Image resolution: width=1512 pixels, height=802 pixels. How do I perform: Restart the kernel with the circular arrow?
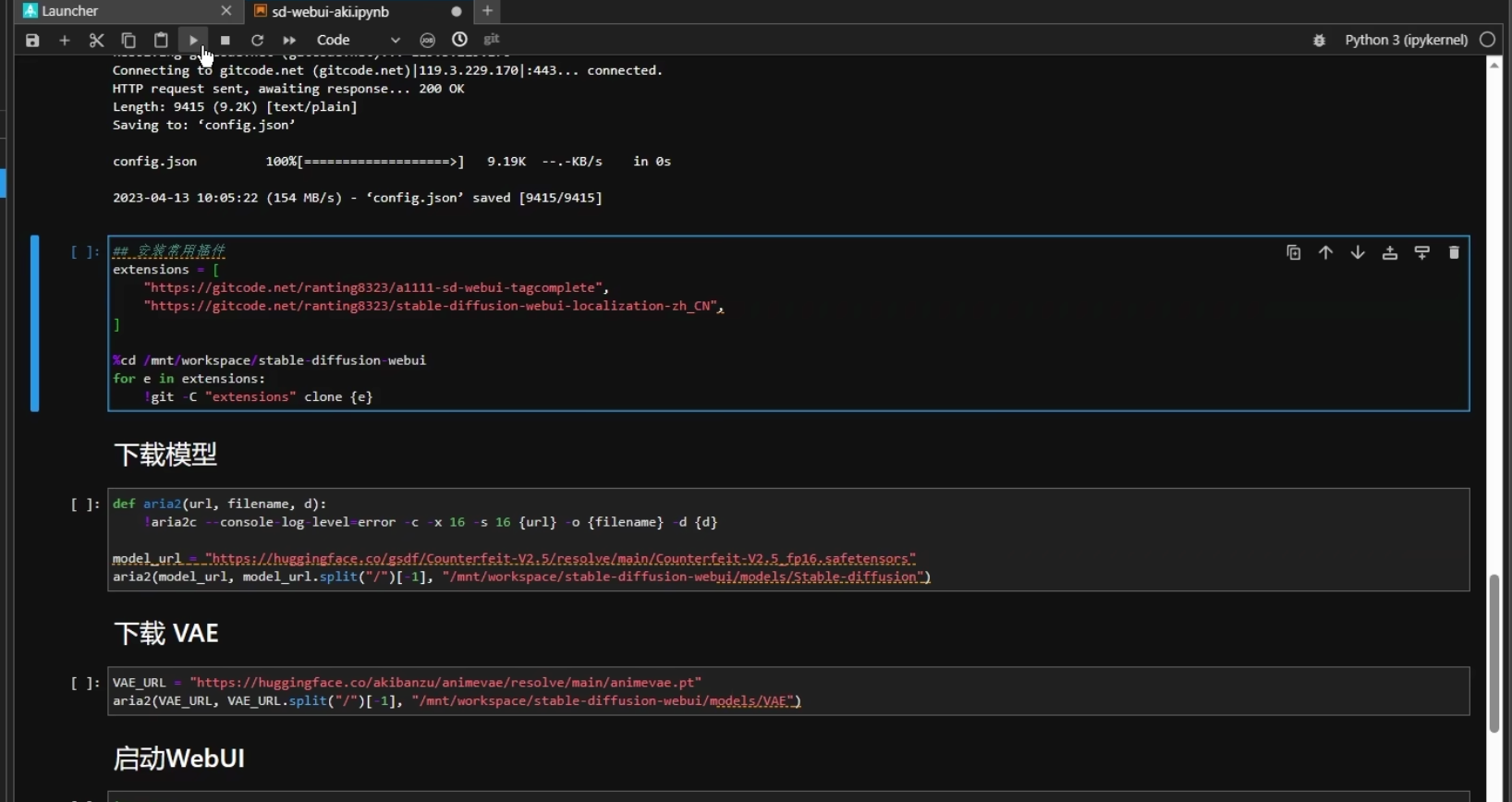(257, 41)
